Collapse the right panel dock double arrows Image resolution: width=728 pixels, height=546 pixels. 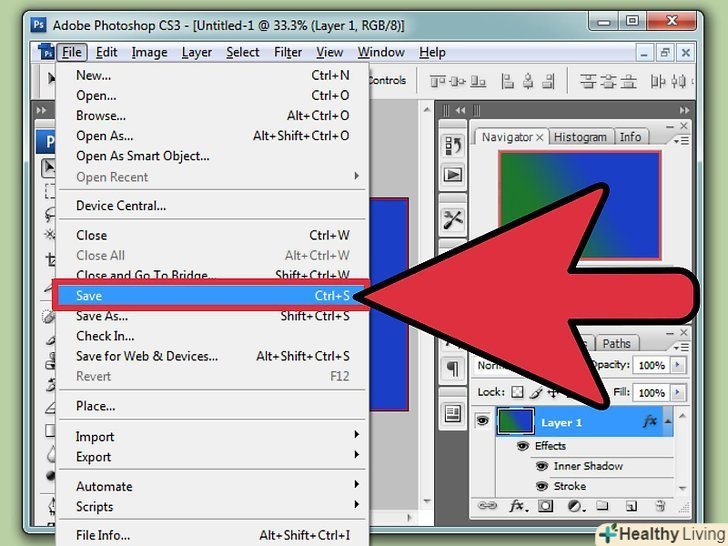[684, 110]
